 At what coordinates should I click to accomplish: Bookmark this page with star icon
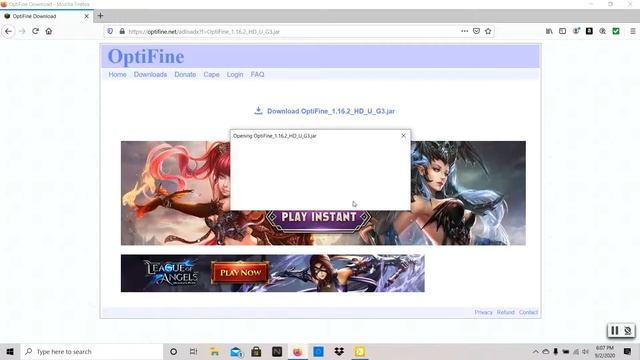pyautogui.click(x=488, y=31)
